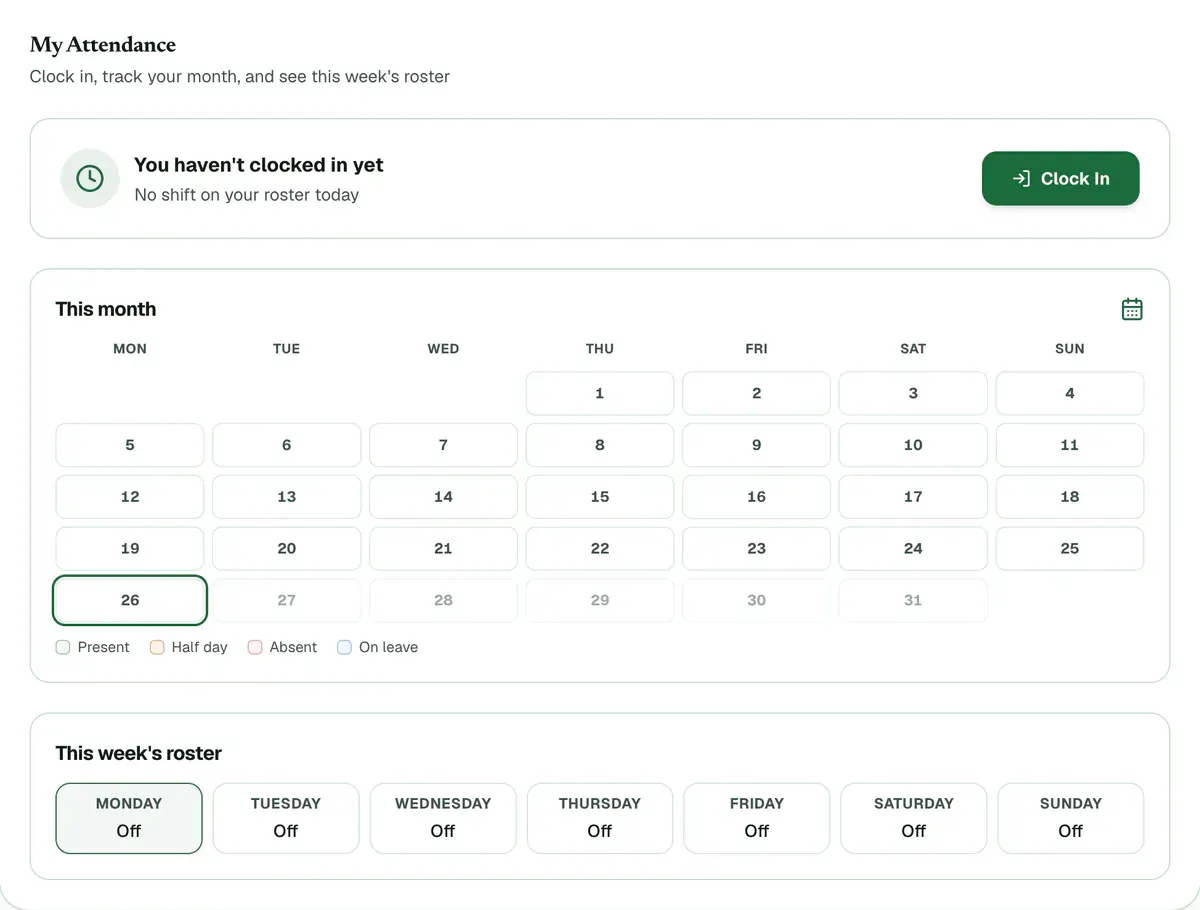Click the greyed-out day 31
Screen dimensions: 1200x910
[x=913, y=600]
